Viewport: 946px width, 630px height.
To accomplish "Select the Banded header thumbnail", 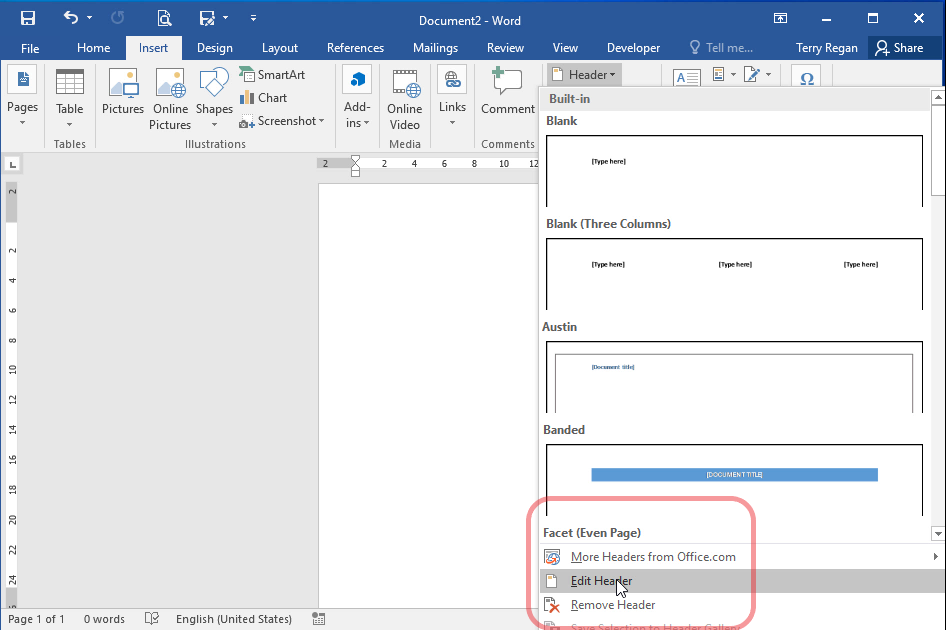I will coord(734,480).
